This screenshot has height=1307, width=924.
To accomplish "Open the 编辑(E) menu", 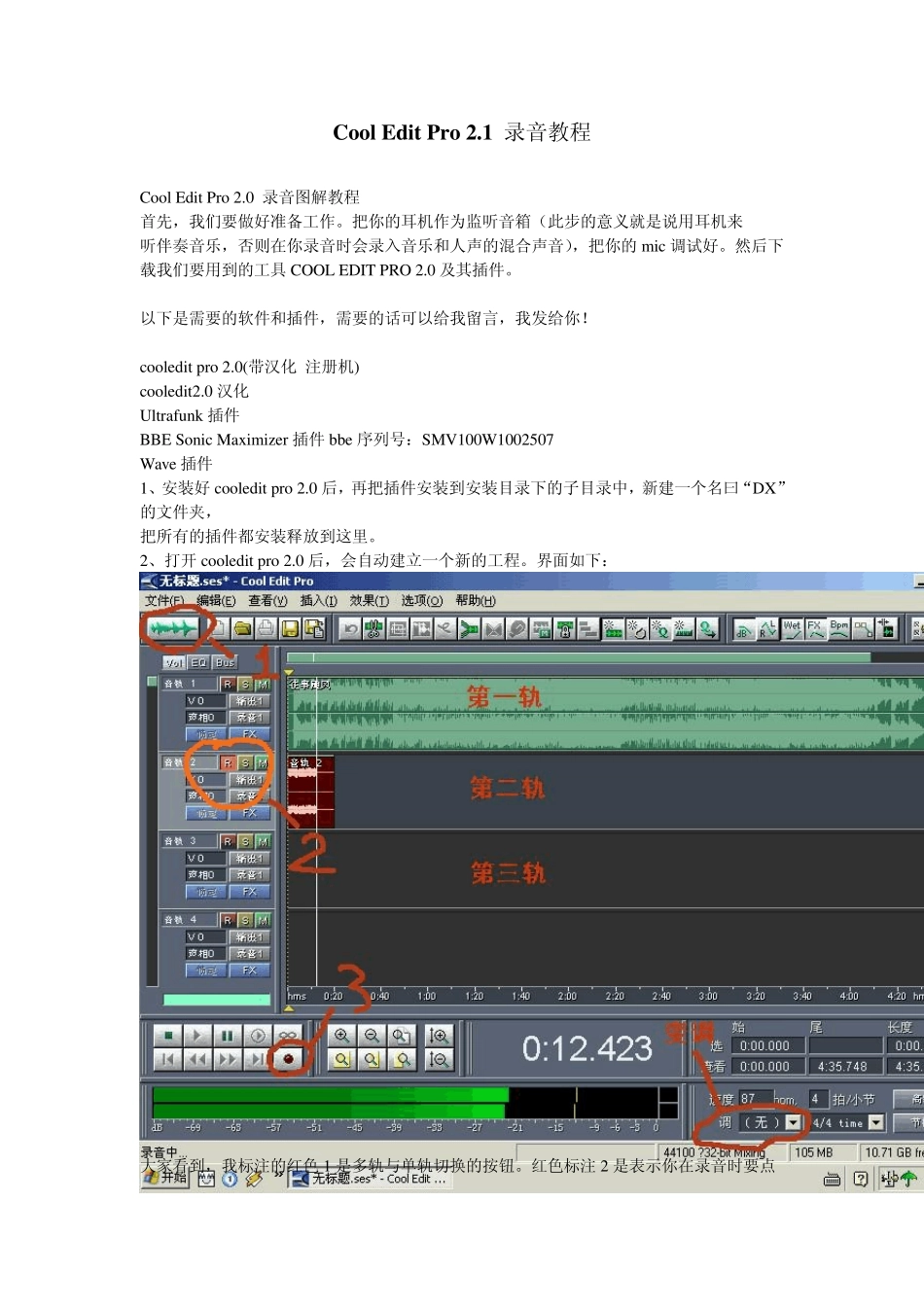I will [x=216, y=601].
